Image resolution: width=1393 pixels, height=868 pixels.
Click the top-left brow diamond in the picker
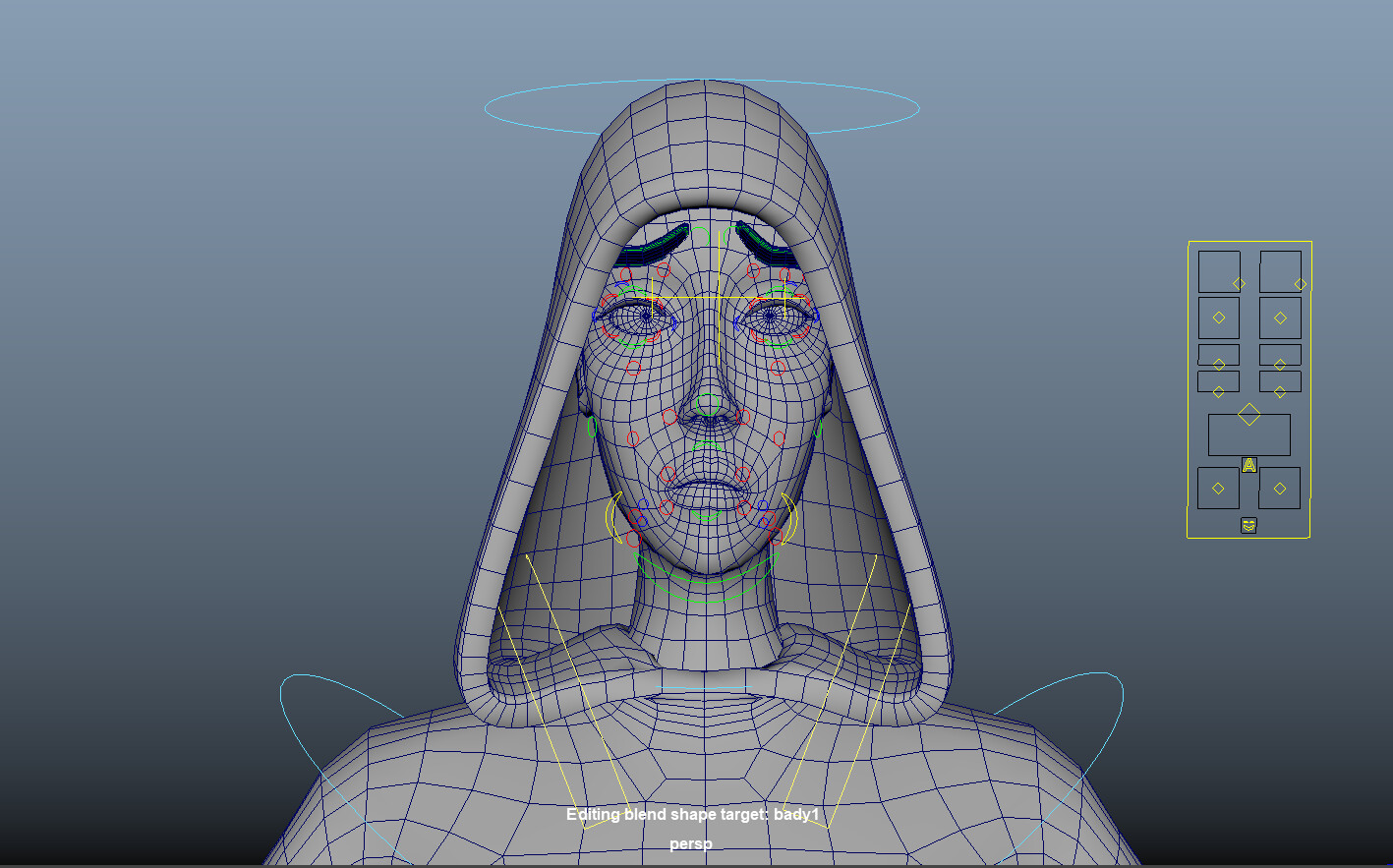(1239, 282)
